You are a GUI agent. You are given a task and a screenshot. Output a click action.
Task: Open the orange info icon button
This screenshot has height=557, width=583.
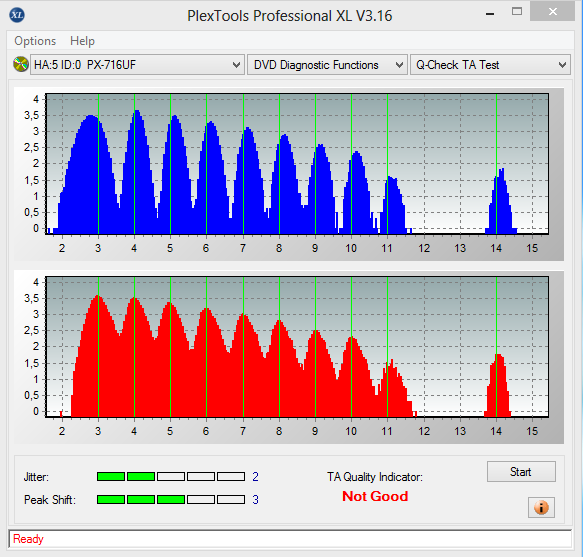coord(541,507)
